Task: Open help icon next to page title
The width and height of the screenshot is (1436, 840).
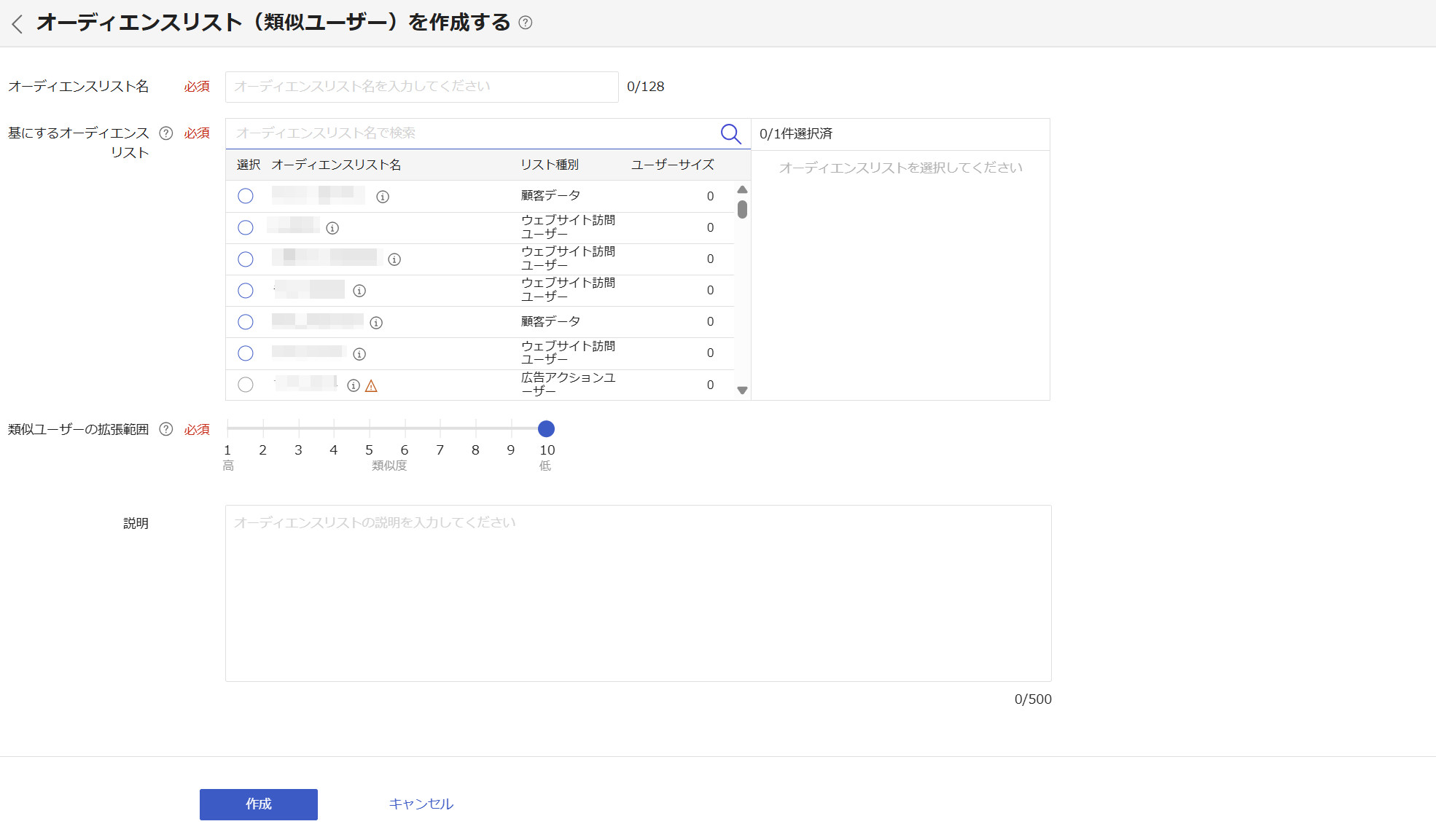Action: (x=525, y=23)
